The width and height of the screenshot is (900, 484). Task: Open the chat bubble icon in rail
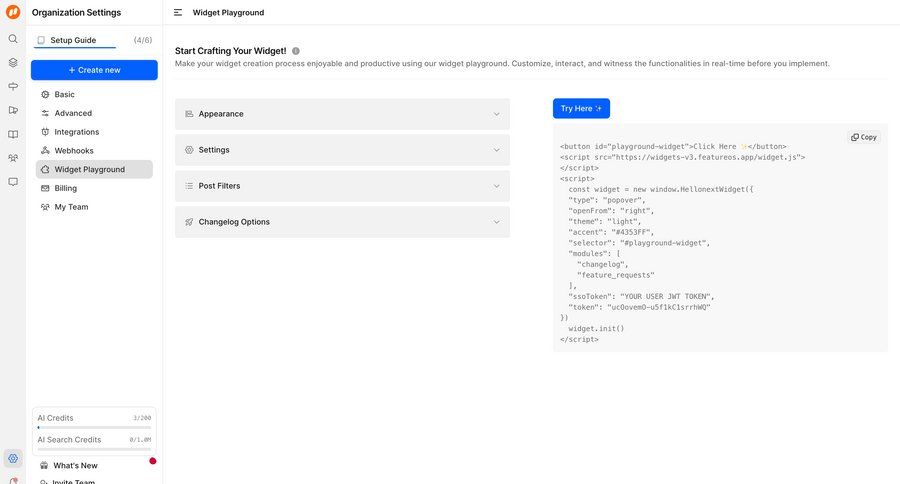point(13,182)
